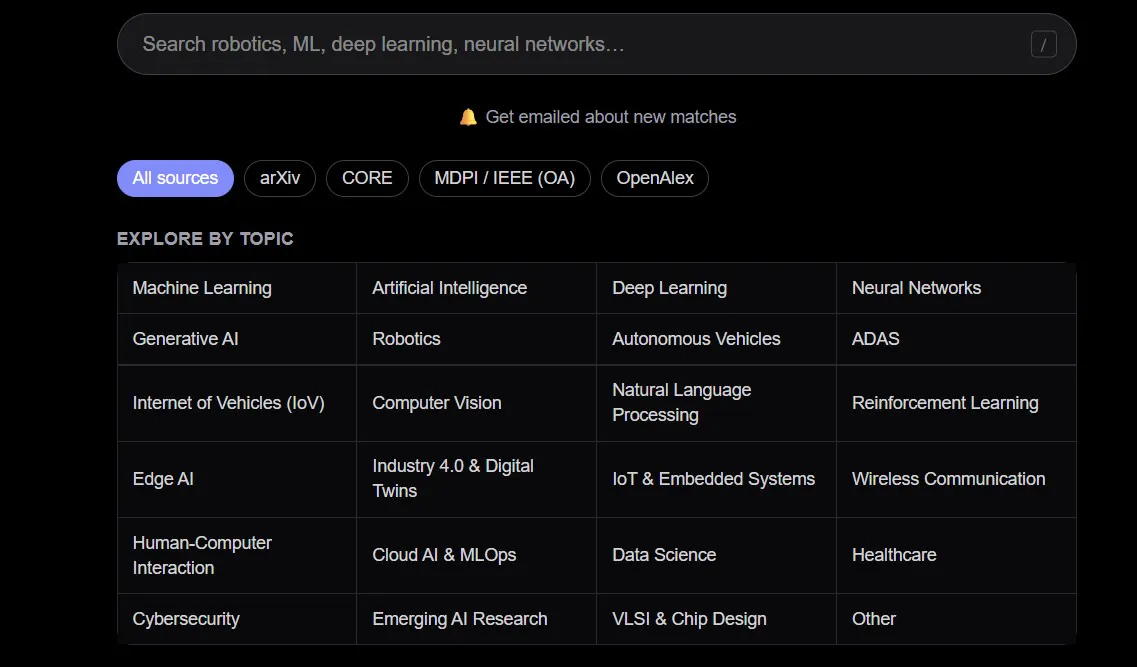Open the Wireless Communication topic
1137x667 pixels.
[x=956, y=479]
